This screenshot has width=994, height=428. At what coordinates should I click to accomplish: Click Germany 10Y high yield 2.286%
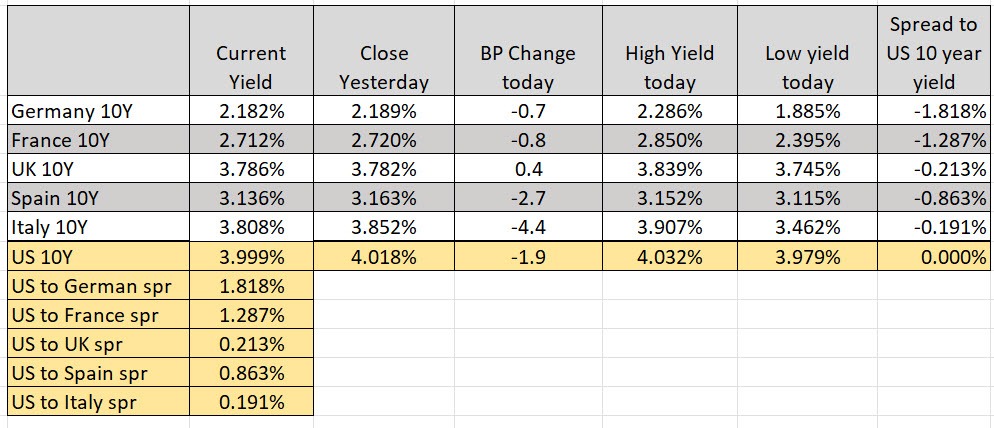(x=661, y=109)
